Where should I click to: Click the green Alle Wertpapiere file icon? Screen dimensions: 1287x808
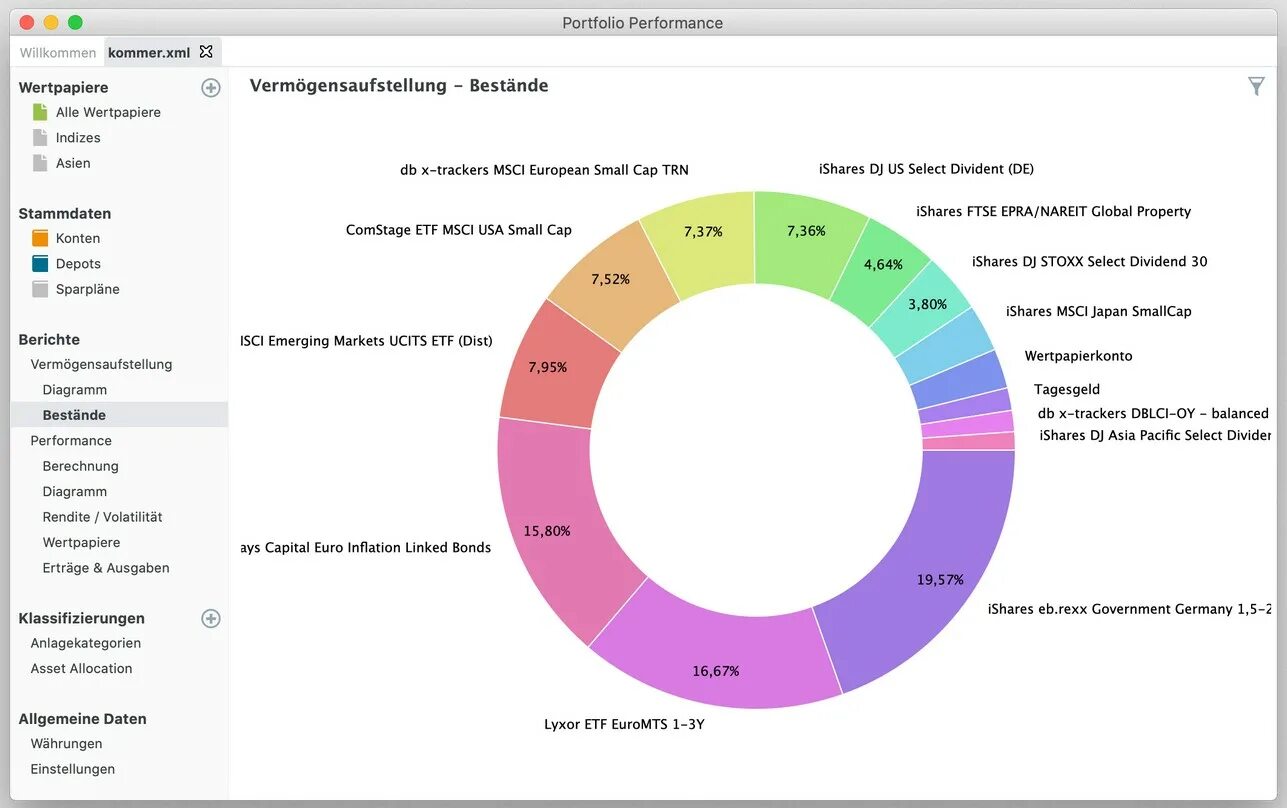[40, 112]
